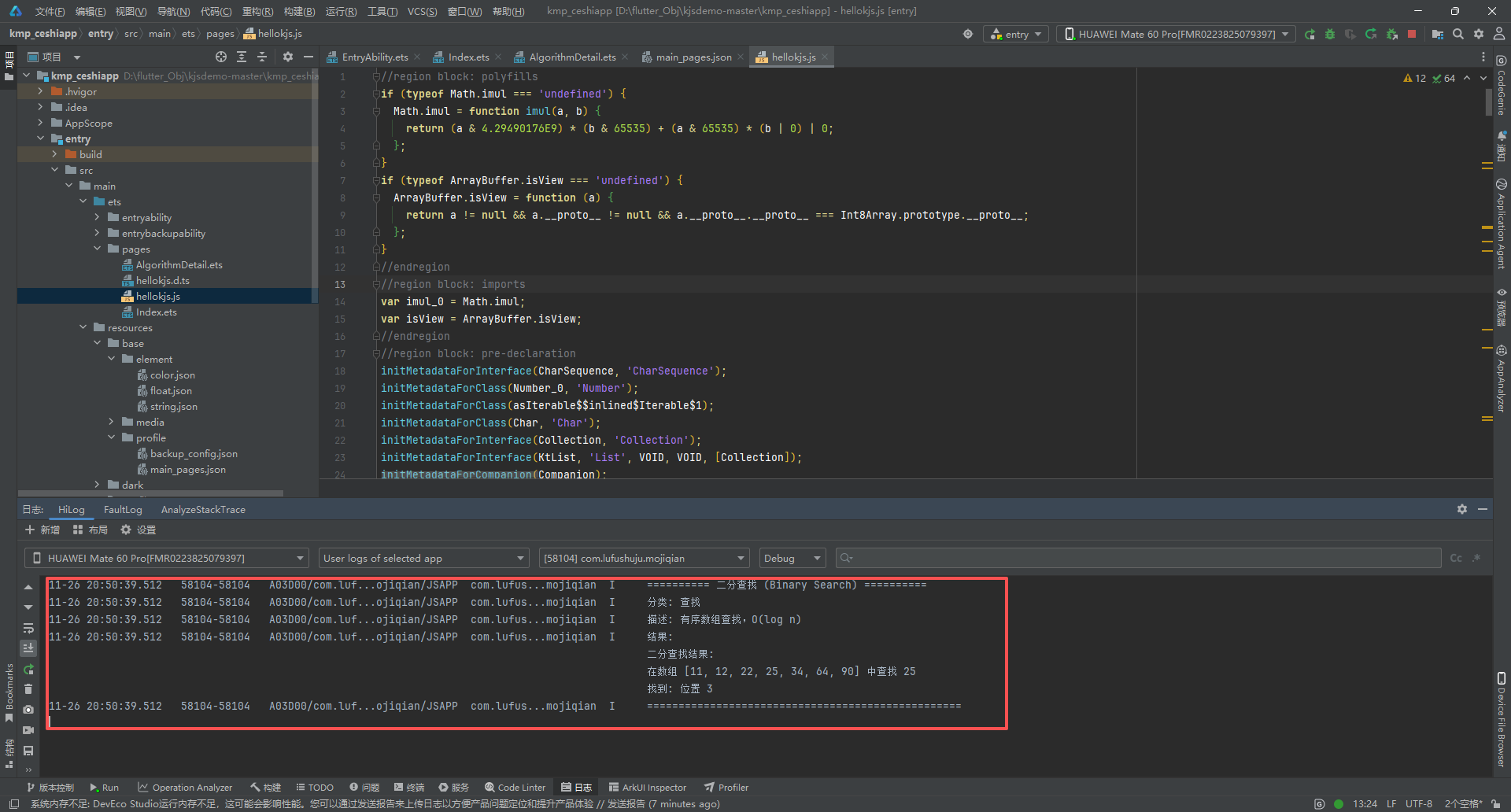
Task: Attach debugger to process icon
Action: (1391, 35)
